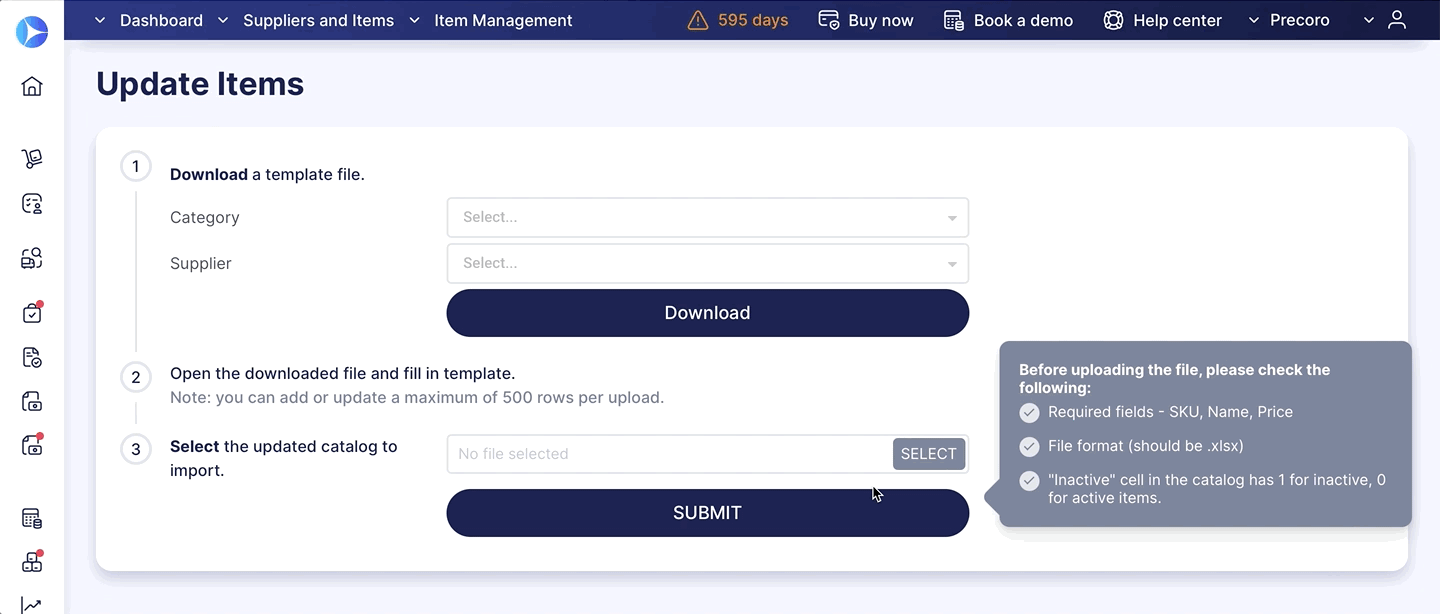Screen dimensions: 1440x614
Task: Go to home via sidebar house icon
Action: point(32,86)
